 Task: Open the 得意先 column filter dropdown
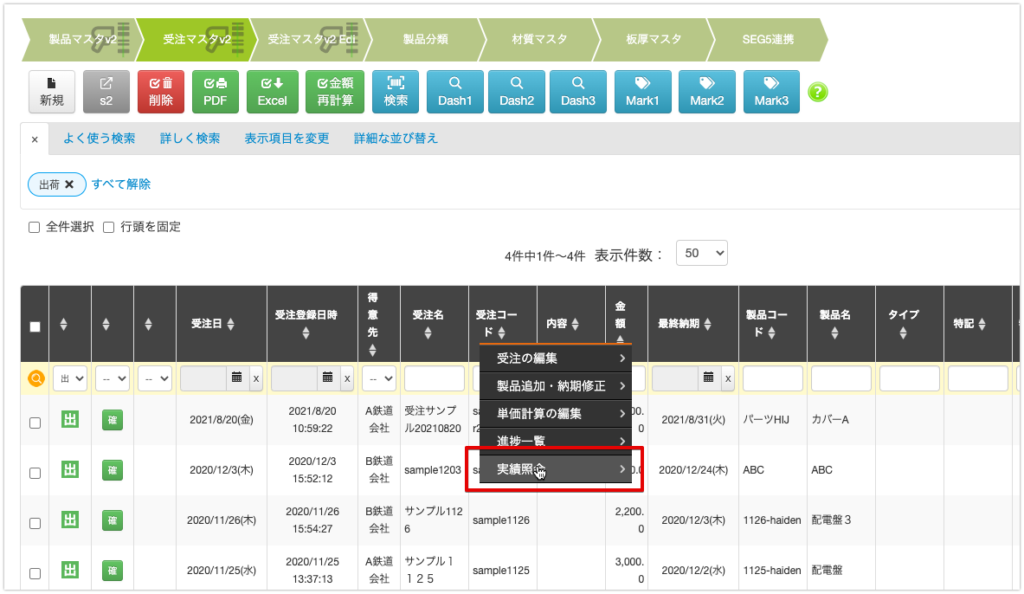point(379,378)
